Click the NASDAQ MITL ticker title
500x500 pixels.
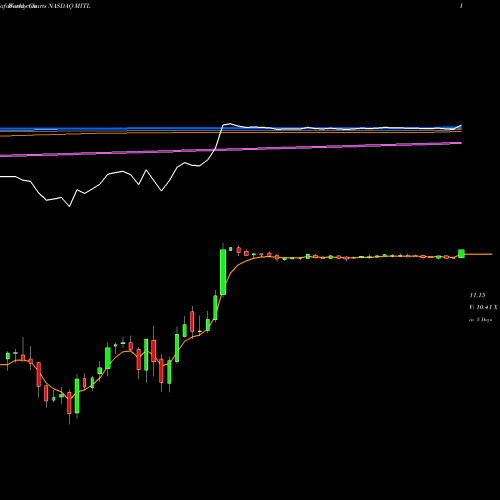click(69, 6)
